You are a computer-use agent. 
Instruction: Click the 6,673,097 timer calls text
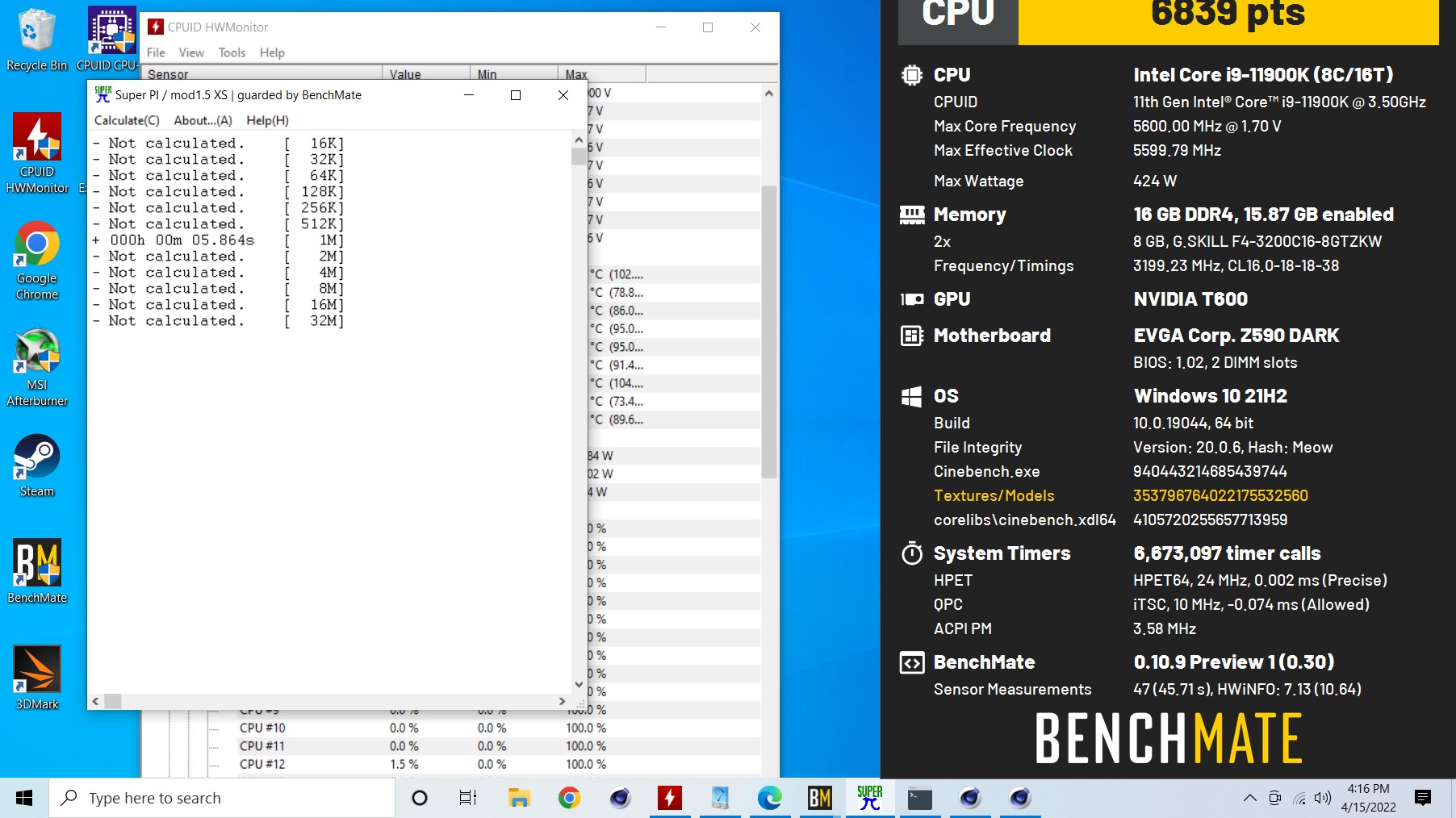[1227, 553]
